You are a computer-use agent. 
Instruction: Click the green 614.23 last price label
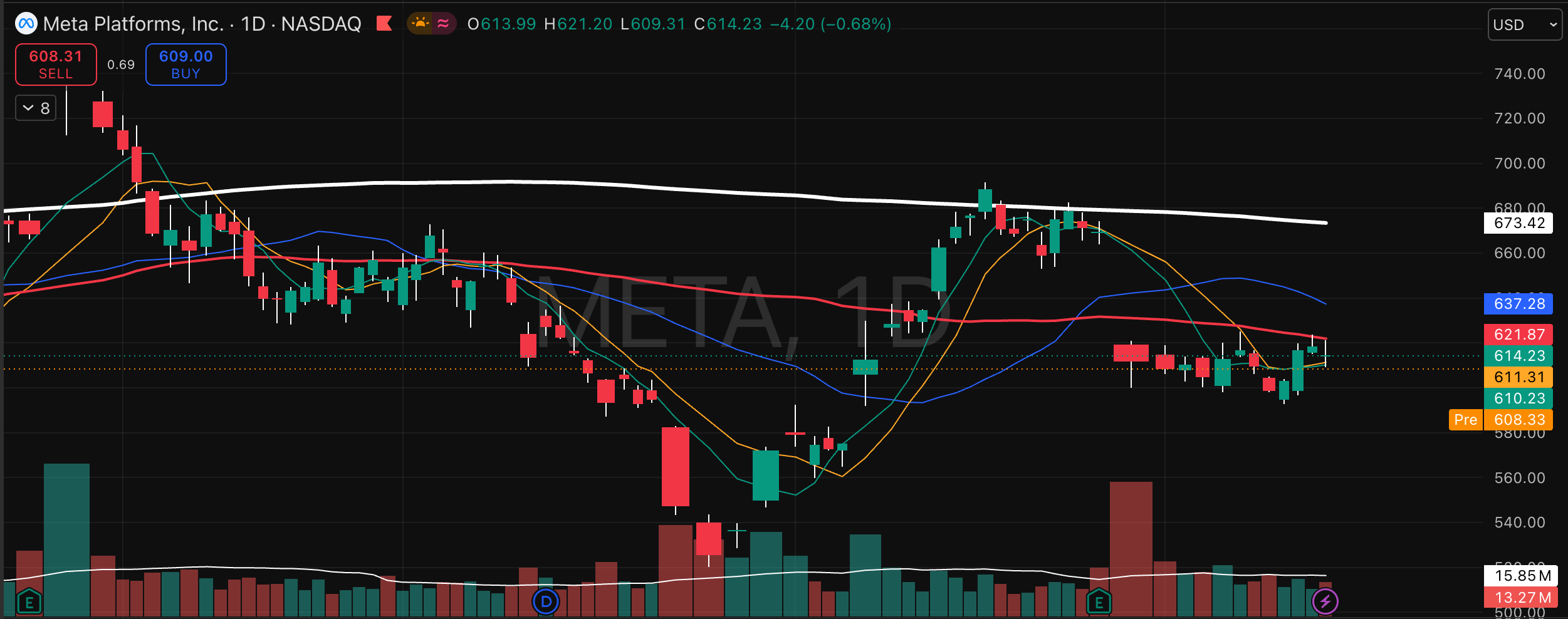coord(1518,356)
